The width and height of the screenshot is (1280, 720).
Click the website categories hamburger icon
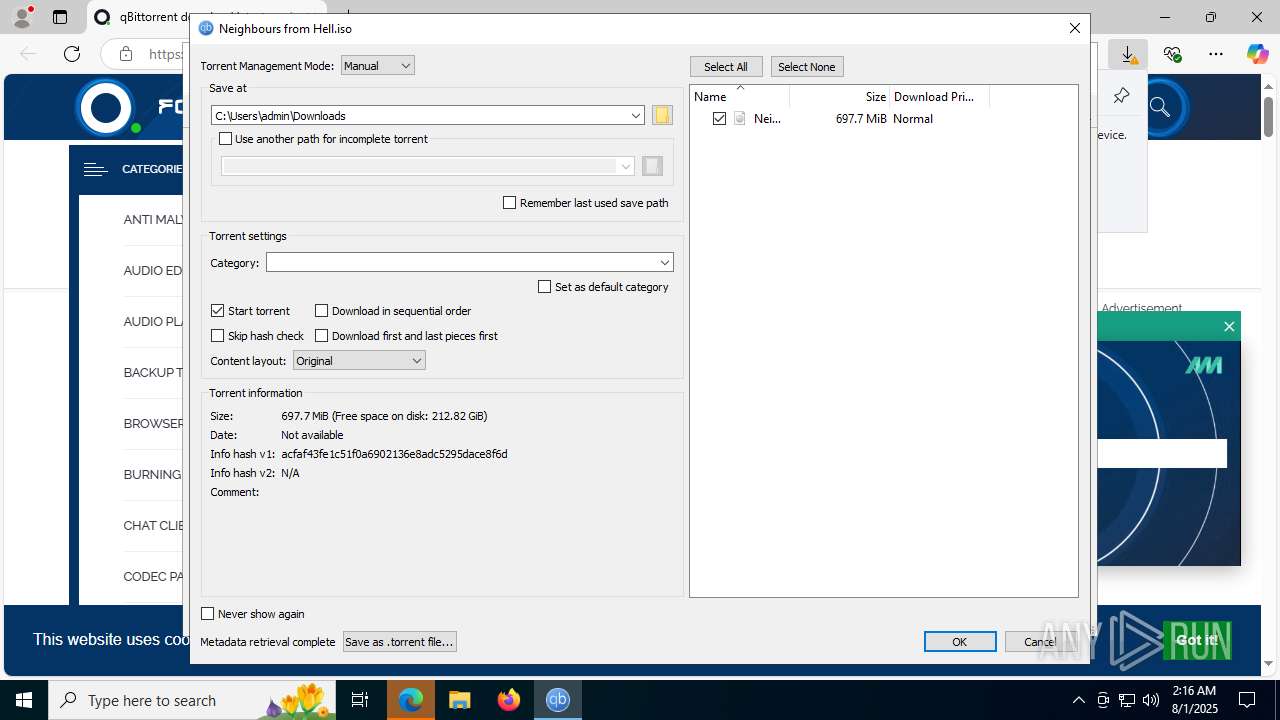[95, 169]
